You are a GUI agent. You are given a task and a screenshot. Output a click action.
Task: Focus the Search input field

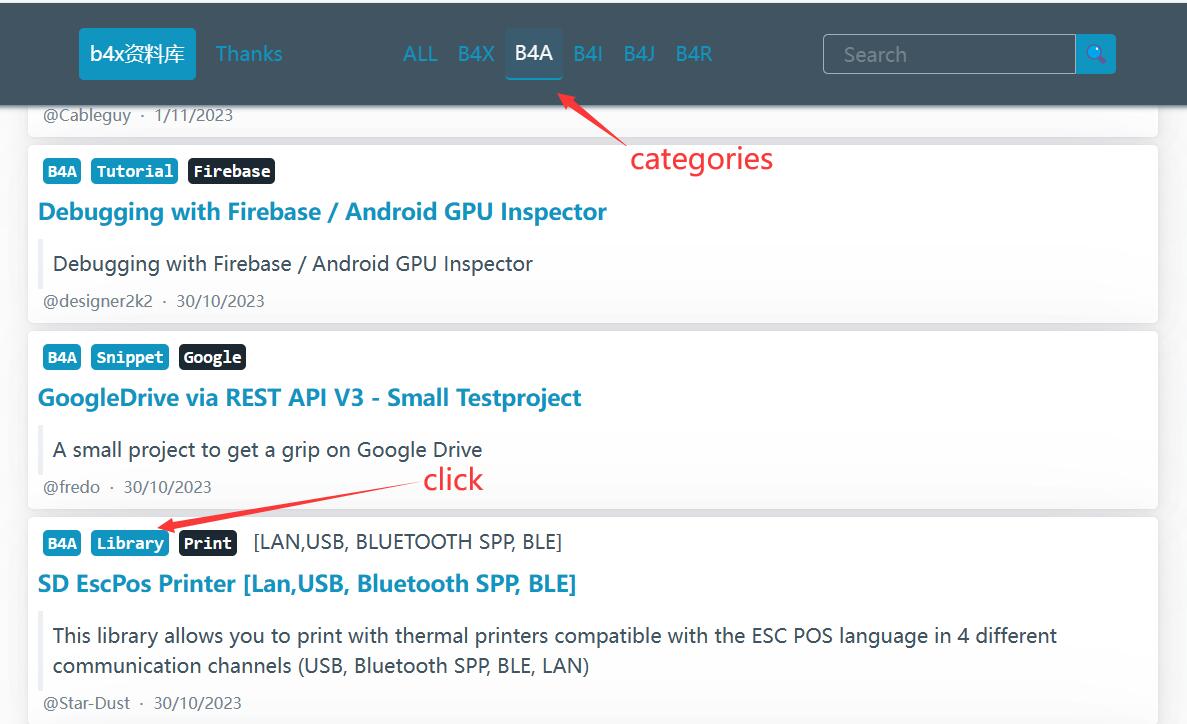(x=949, y=54)
